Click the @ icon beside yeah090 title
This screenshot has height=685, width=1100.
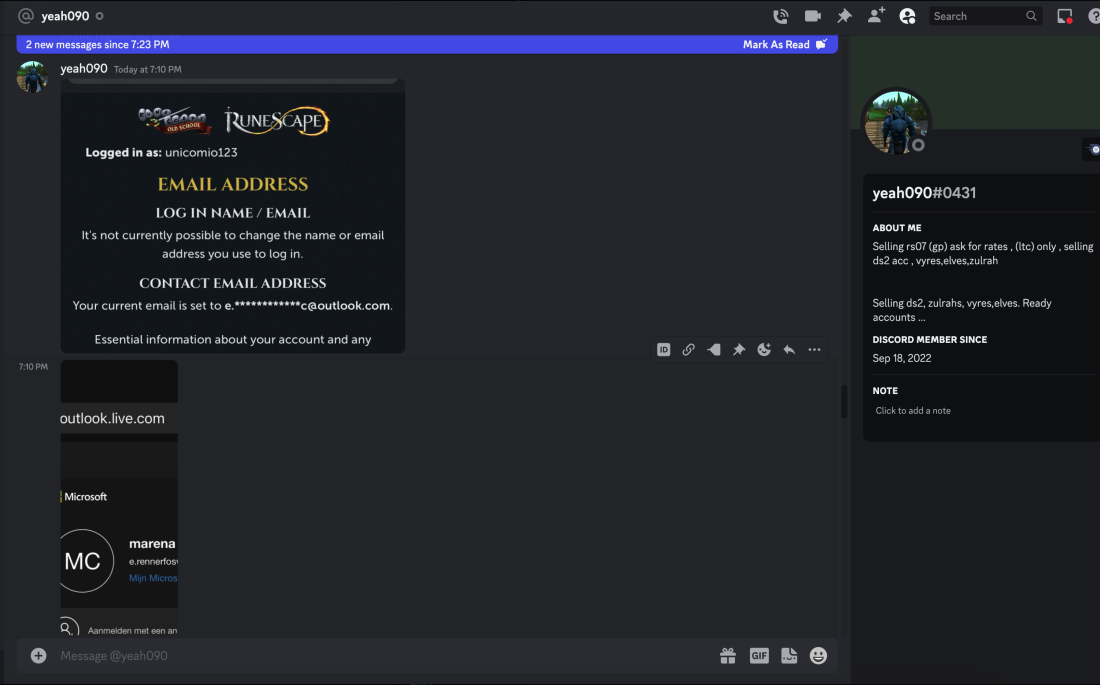coord(26,16)
